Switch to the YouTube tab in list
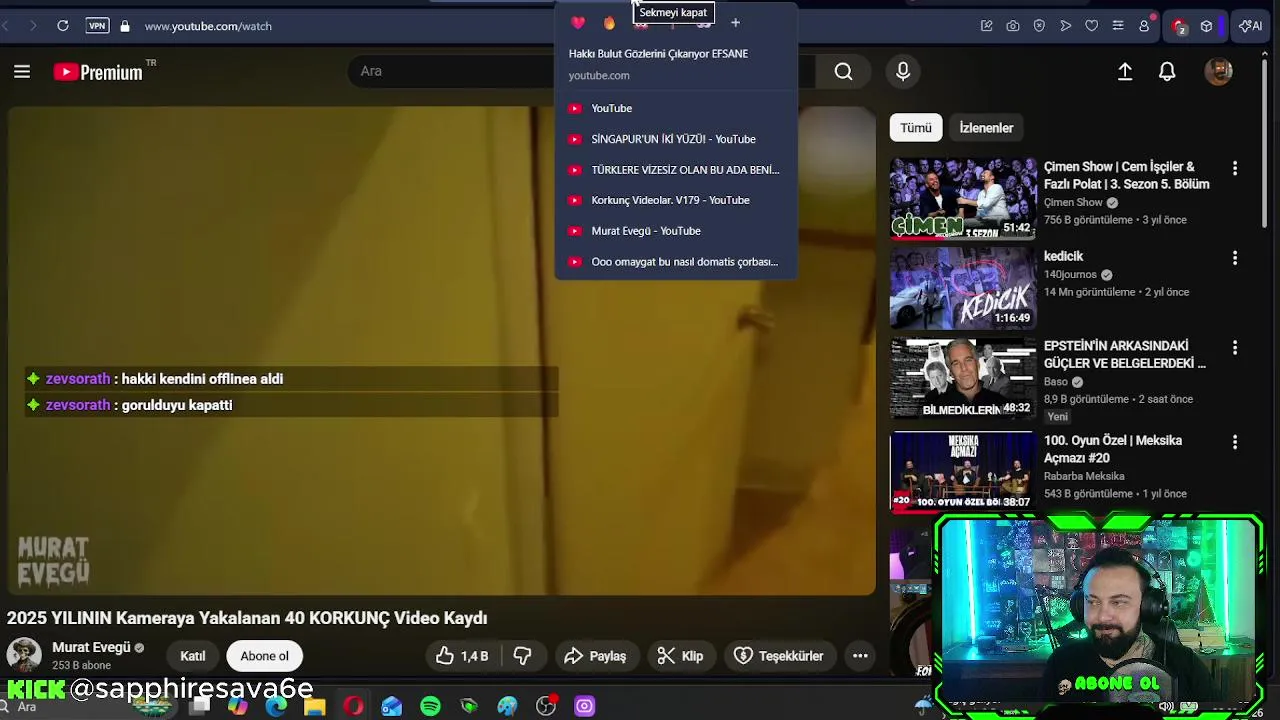This screenshot has height=720, width=1280. (676, 108)
